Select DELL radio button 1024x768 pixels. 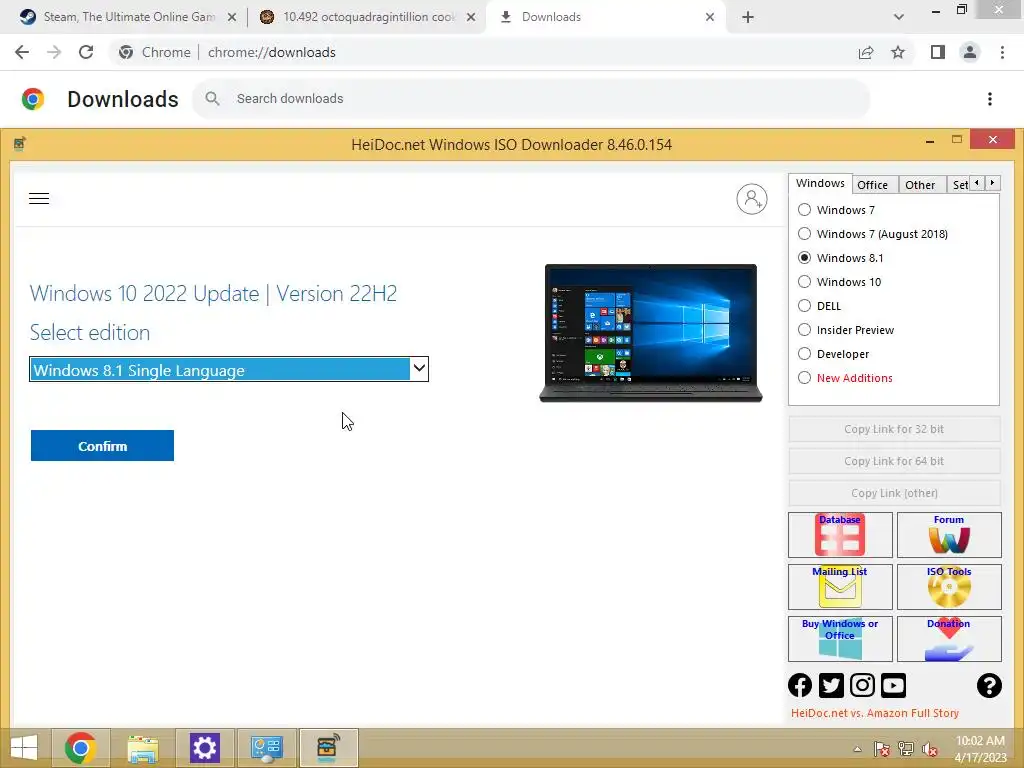coord(805,306)
